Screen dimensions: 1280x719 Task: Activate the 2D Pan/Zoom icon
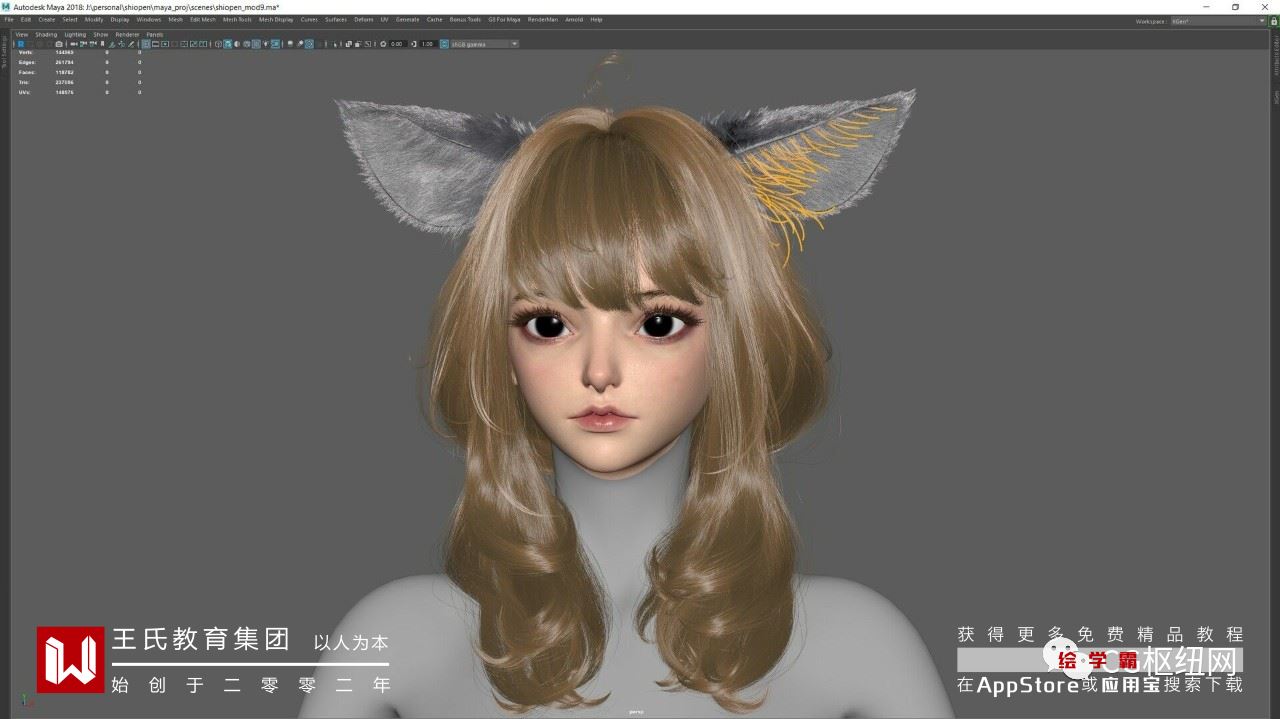tap(122, 44)
